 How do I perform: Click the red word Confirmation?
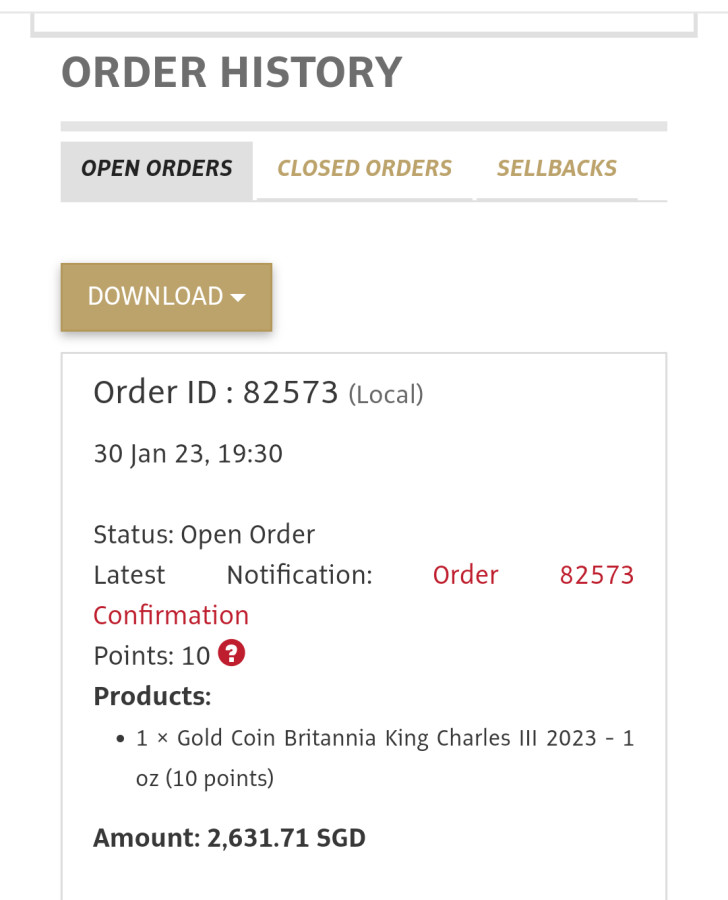pos(171,615)
